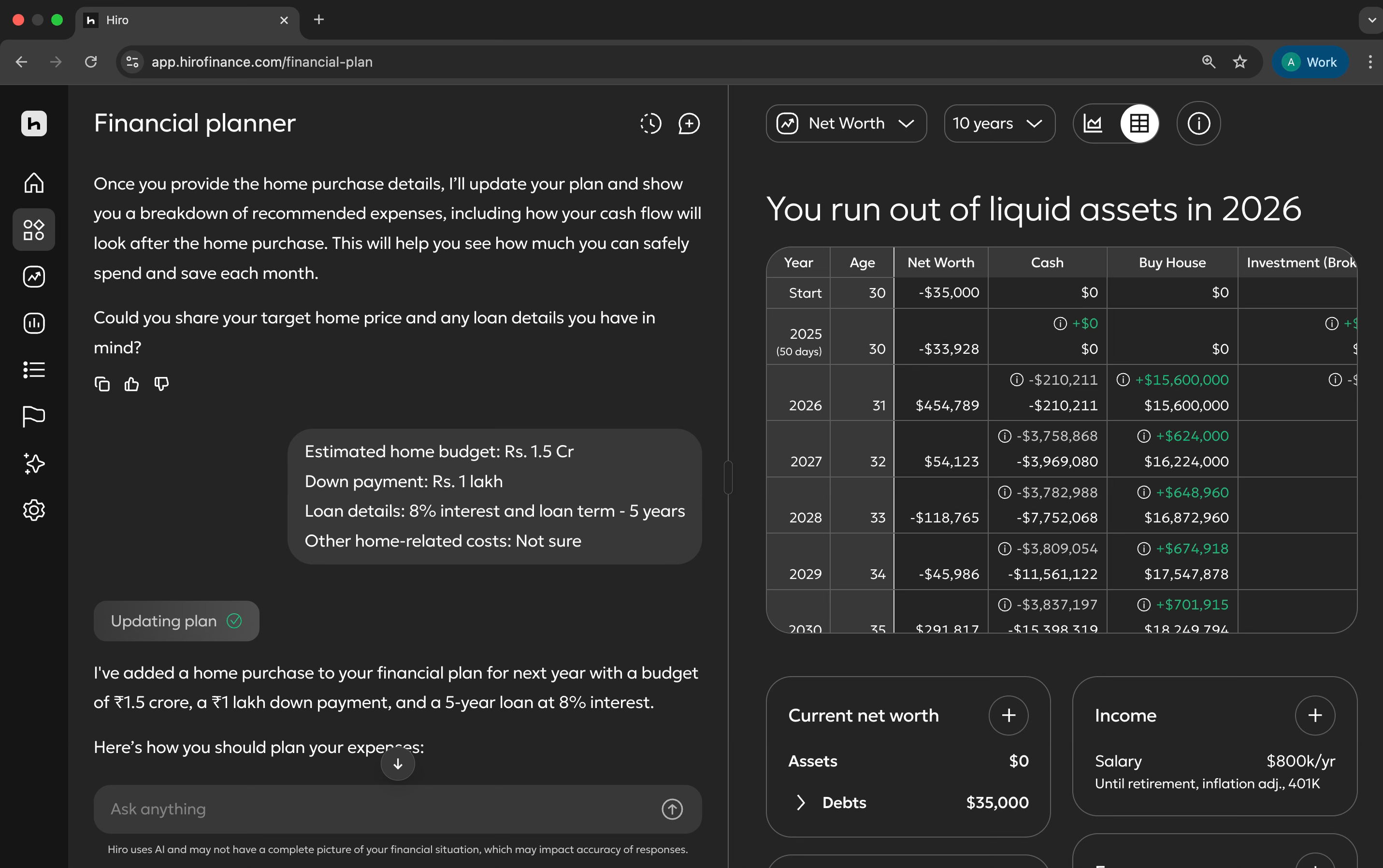Image resolution: width=1383 pixels, height=868 pixels.
Task: Open the Net Worth dropdown
Action: (846, 123)
